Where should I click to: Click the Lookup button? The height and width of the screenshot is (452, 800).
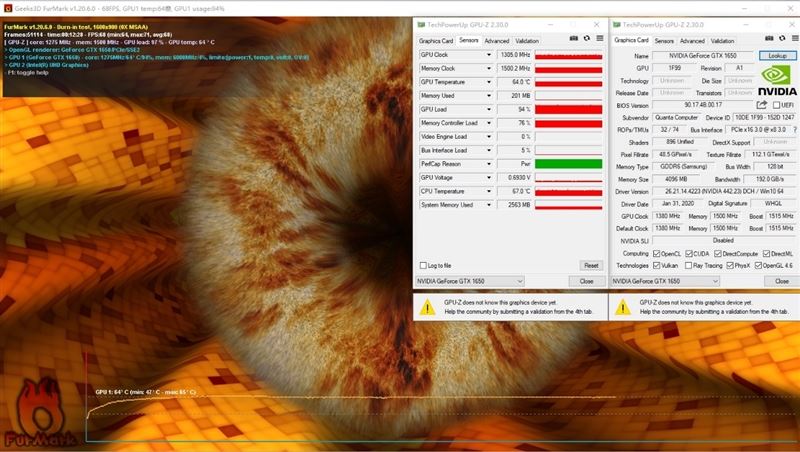[x=777, y=56]
